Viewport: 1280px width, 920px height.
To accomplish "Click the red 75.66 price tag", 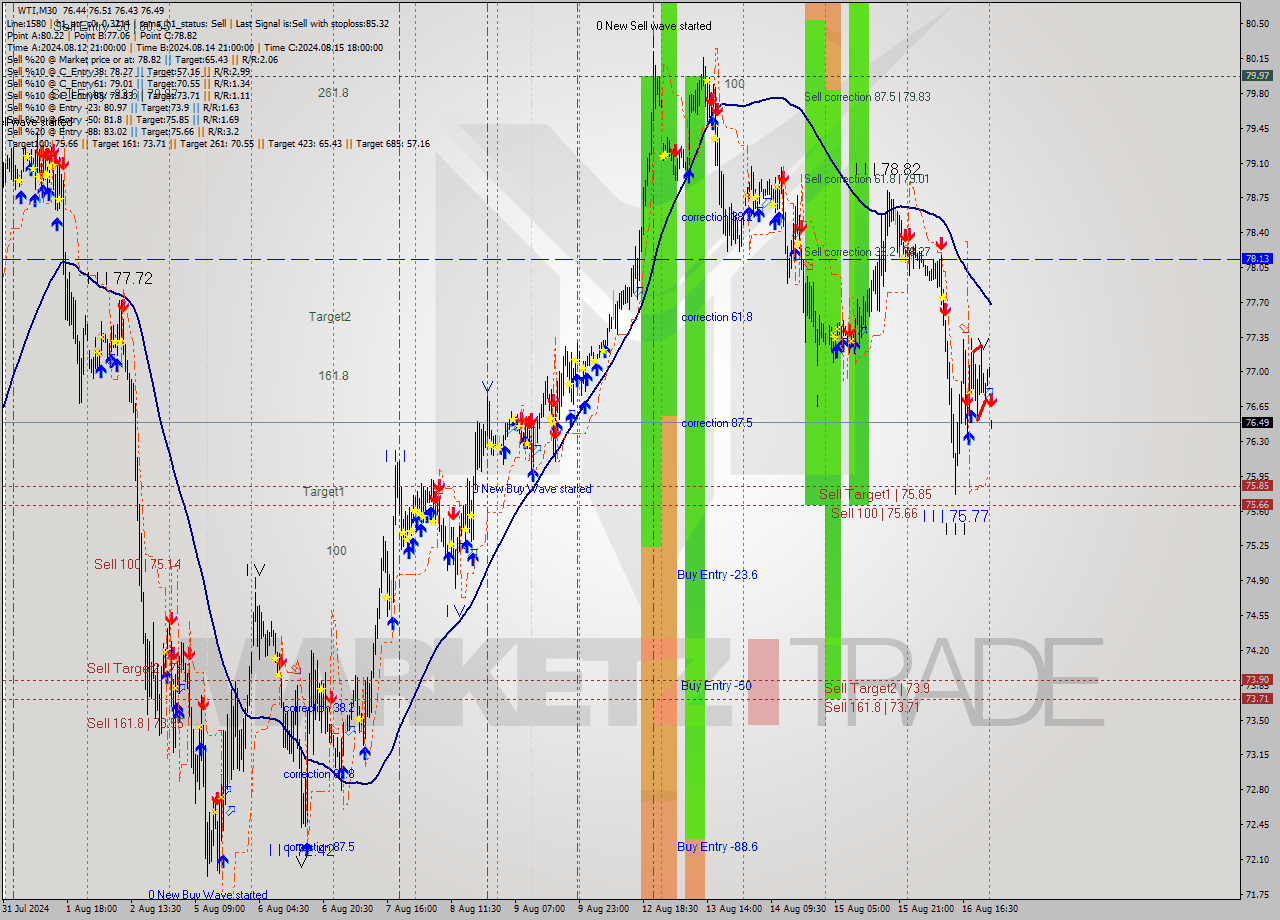I will coord(1257,505).
